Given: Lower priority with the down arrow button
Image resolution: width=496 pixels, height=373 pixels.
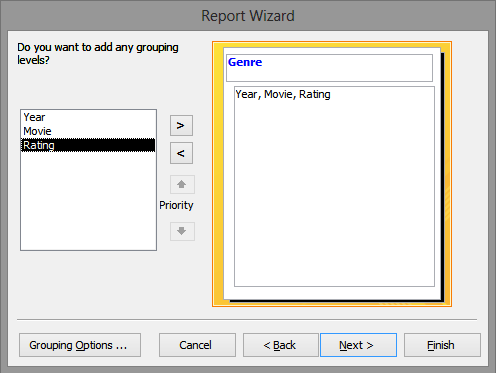Looking at the screenshot, I should click(182, 231).
